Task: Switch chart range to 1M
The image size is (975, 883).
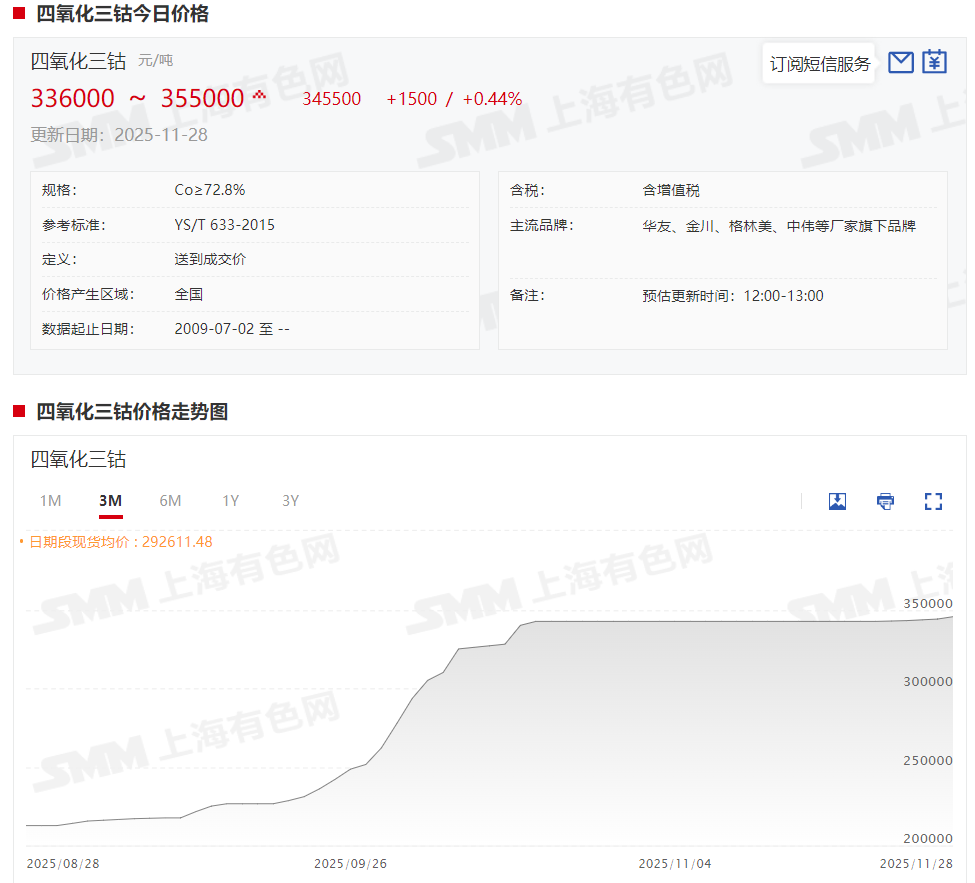Action: click(x=50, y=501)
